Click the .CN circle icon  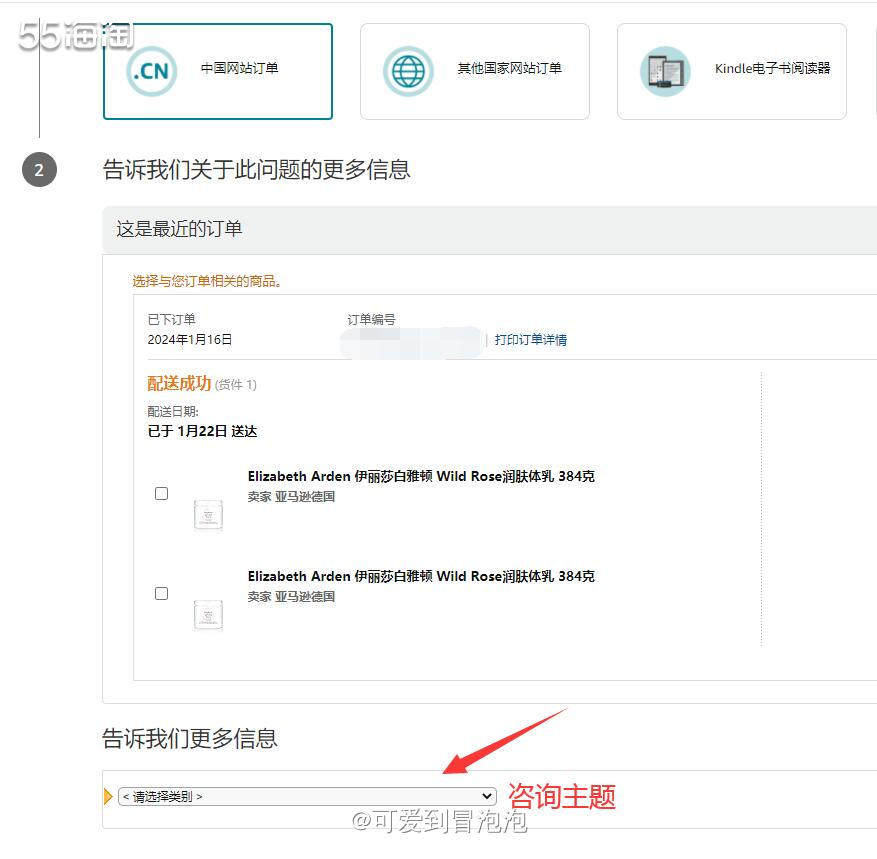(x=152, y=71)
